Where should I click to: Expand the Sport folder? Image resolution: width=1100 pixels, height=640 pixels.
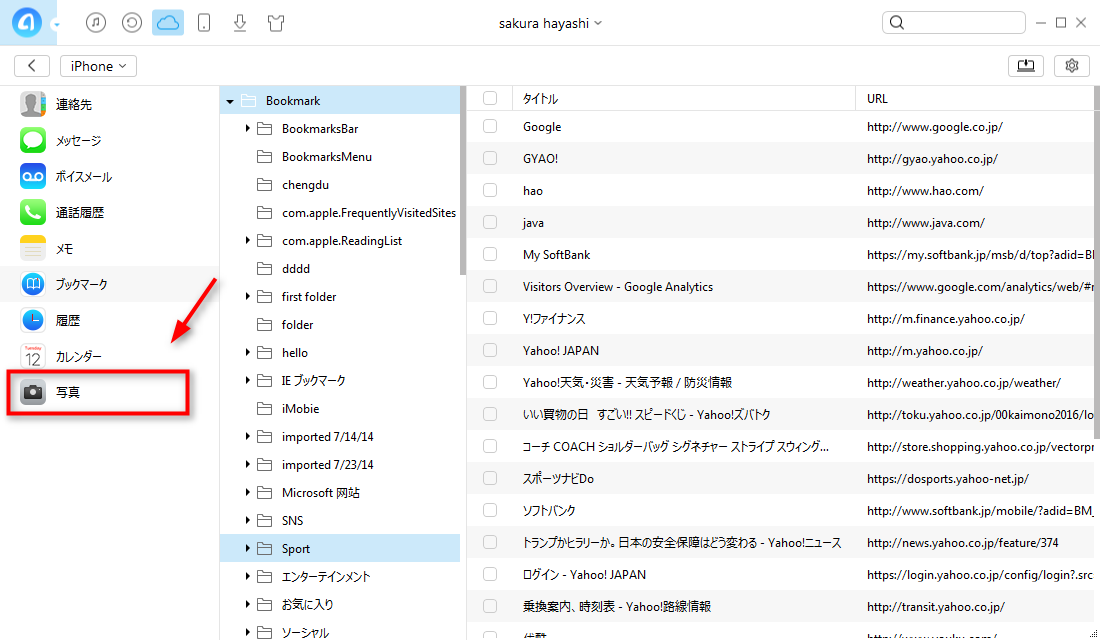[247, 549]
